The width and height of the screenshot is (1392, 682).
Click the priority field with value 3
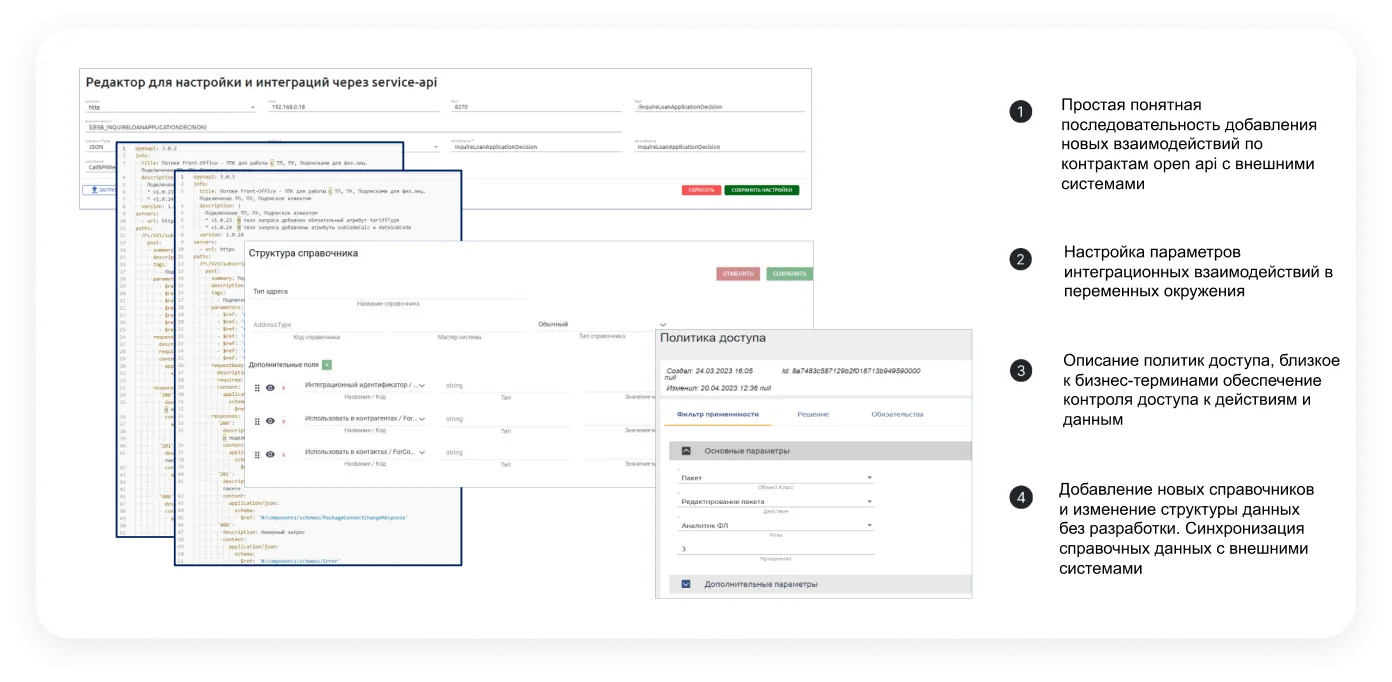tap(776, 548)
